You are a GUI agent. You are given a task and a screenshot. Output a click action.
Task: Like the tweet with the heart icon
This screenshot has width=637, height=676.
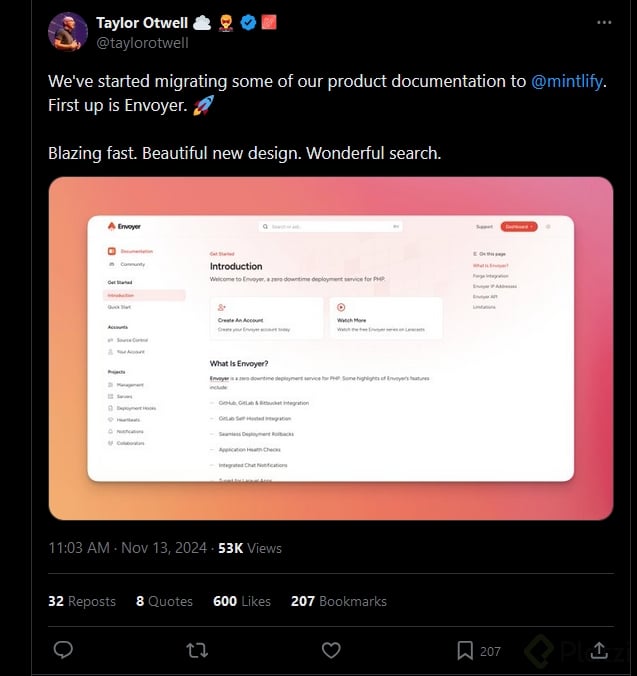(331, 650)
